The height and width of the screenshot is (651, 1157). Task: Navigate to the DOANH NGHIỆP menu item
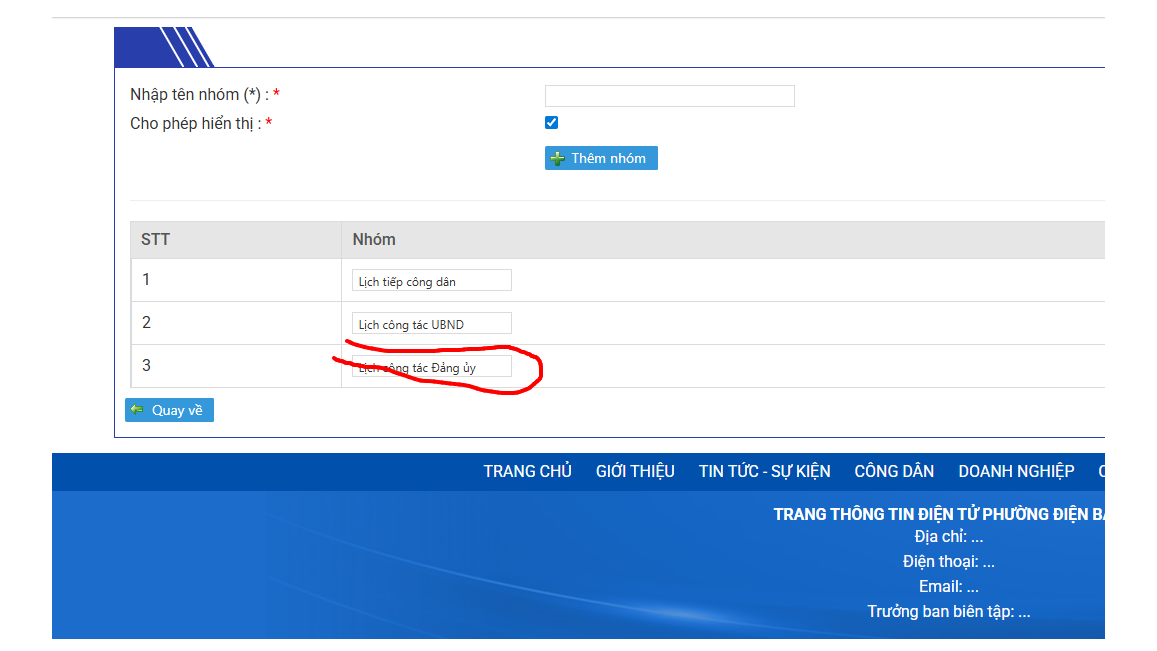coord(1016,471)
